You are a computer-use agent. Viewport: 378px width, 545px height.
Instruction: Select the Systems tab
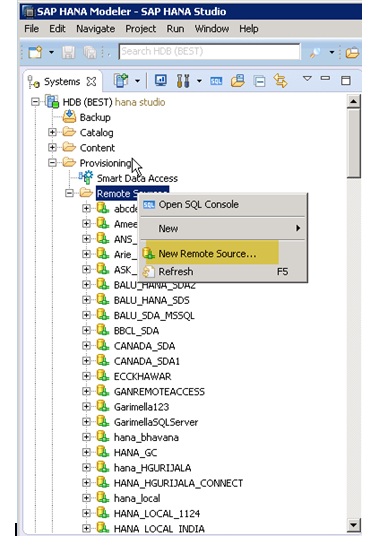[x=62, y=82]
